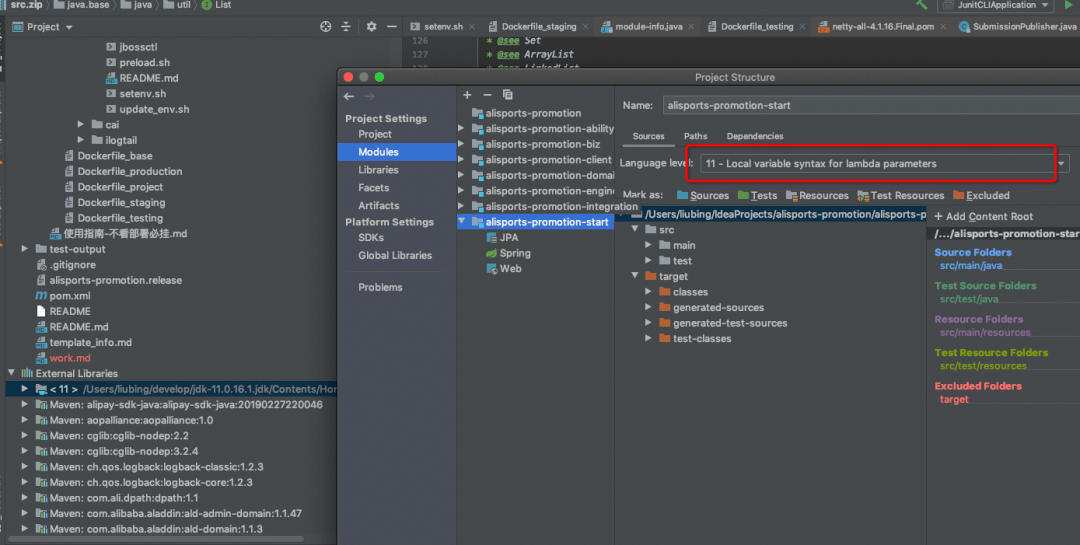1080x545 pixels.
Task: Collapse the target folder in content root
Action: (x=635, y=276)
